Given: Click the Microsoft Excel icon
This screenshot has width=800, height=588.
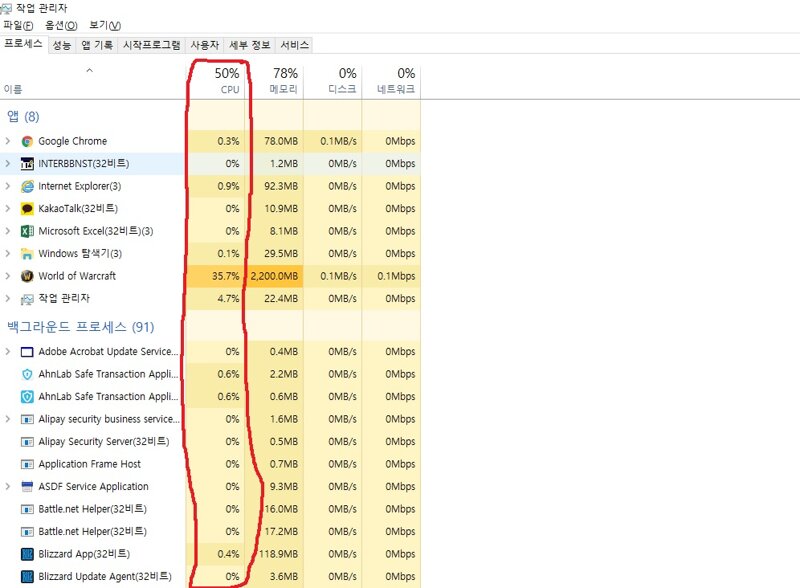Looking at the screenshot, I should [x=27, y=231].
